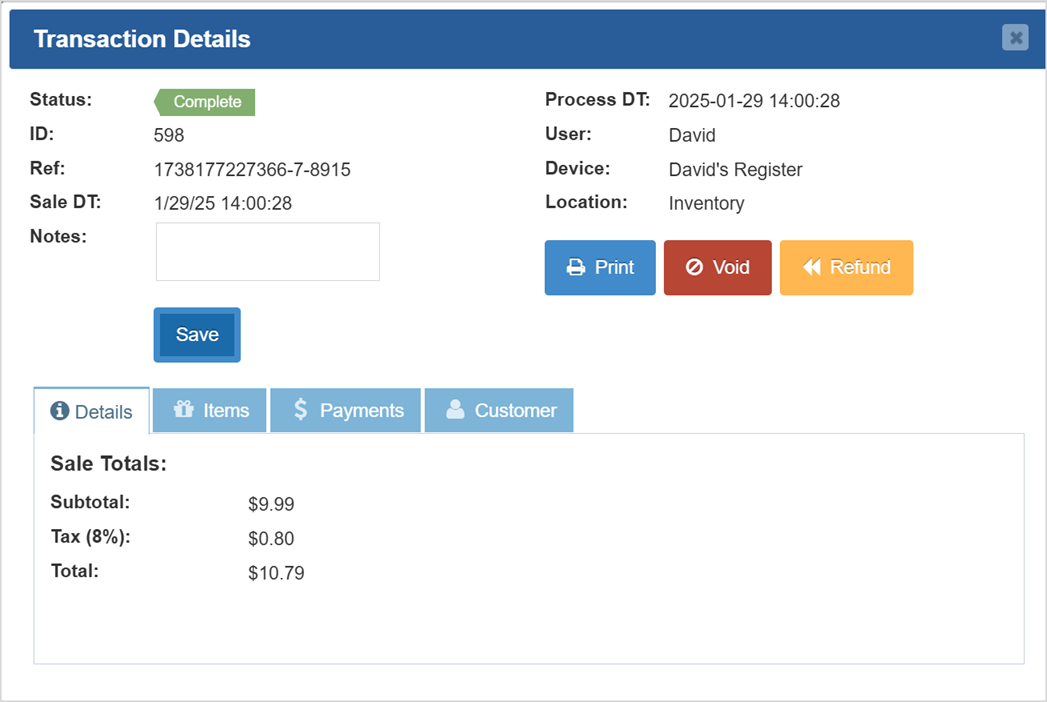
Task: Switch to the Items tab
Action: coord(209,410)
